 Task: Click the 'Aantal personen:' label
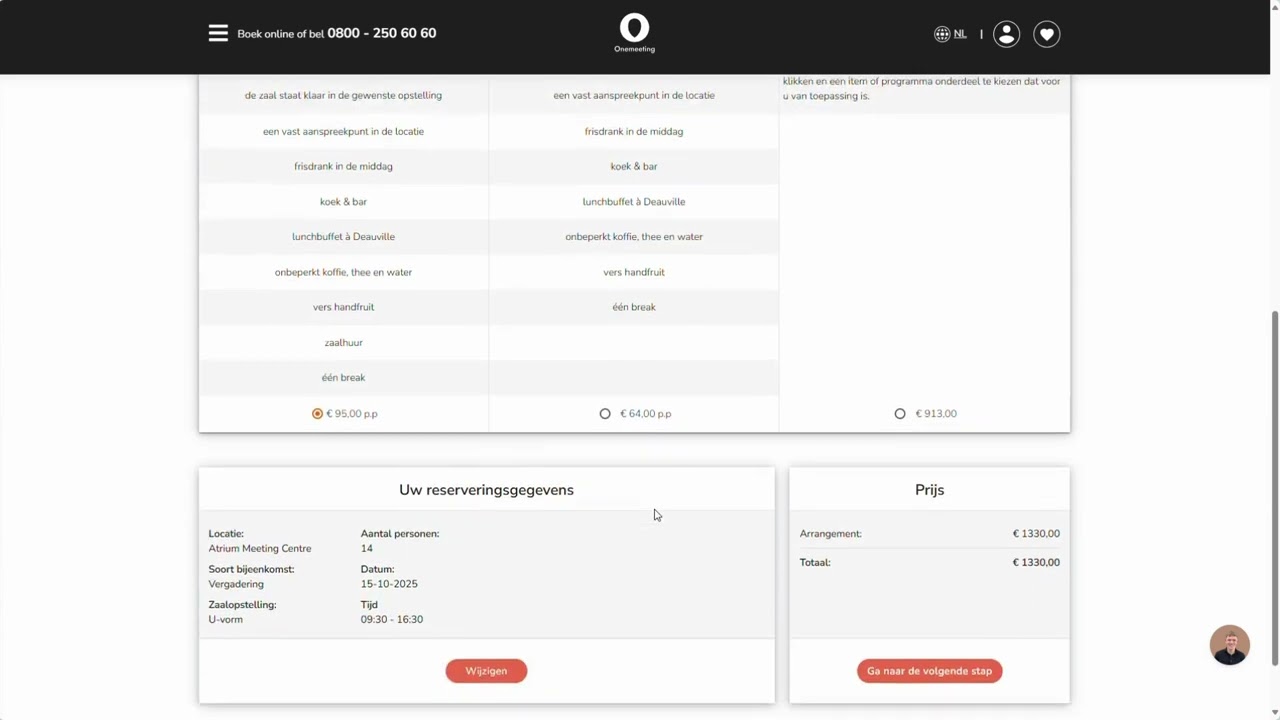coord(400,533)
